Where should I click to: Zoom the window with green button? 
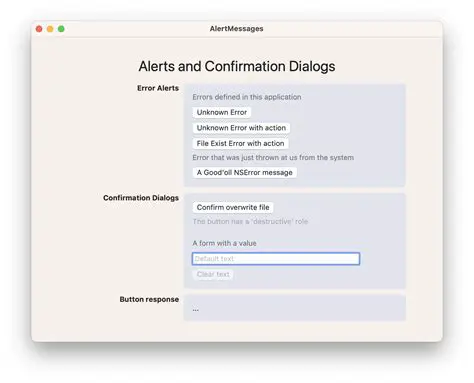pyautogui.click(x=61, y=29)
